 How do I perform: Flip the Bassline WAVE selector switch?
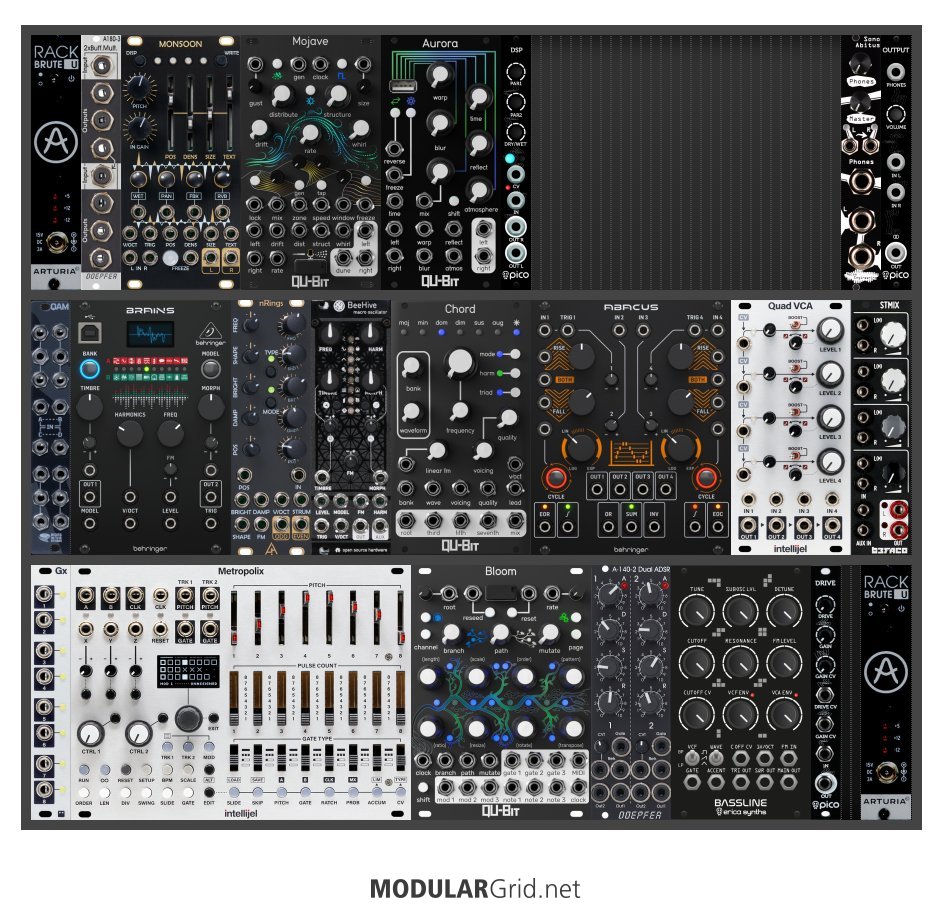[x=716, y=758]
